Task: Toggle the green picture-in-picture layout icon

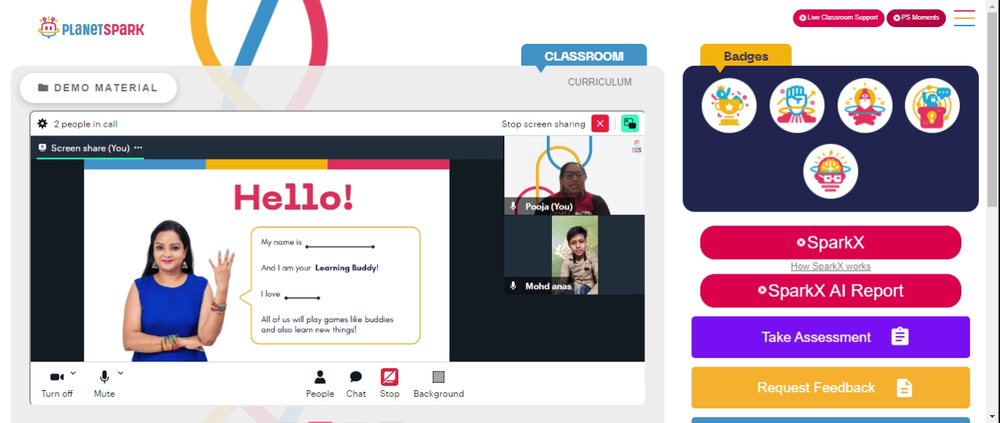Action: coord(630,124)
